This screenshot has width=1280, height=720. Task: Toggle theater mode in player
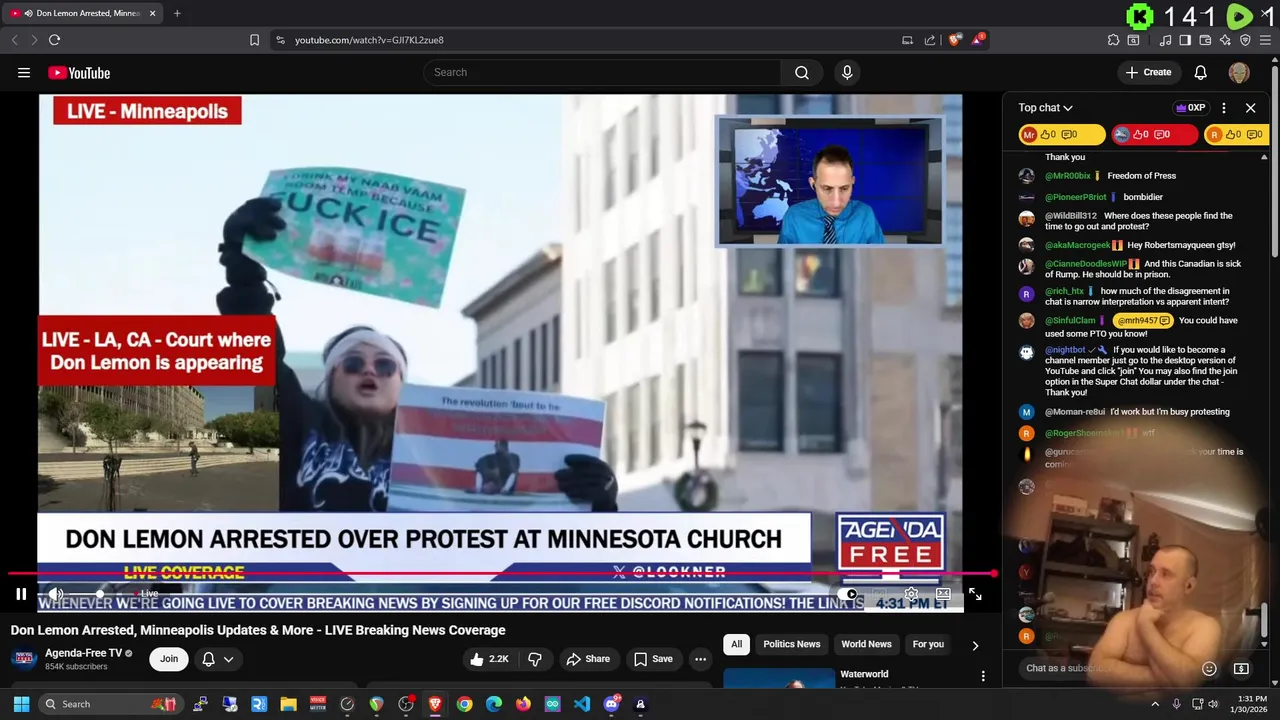coord(943,594)
